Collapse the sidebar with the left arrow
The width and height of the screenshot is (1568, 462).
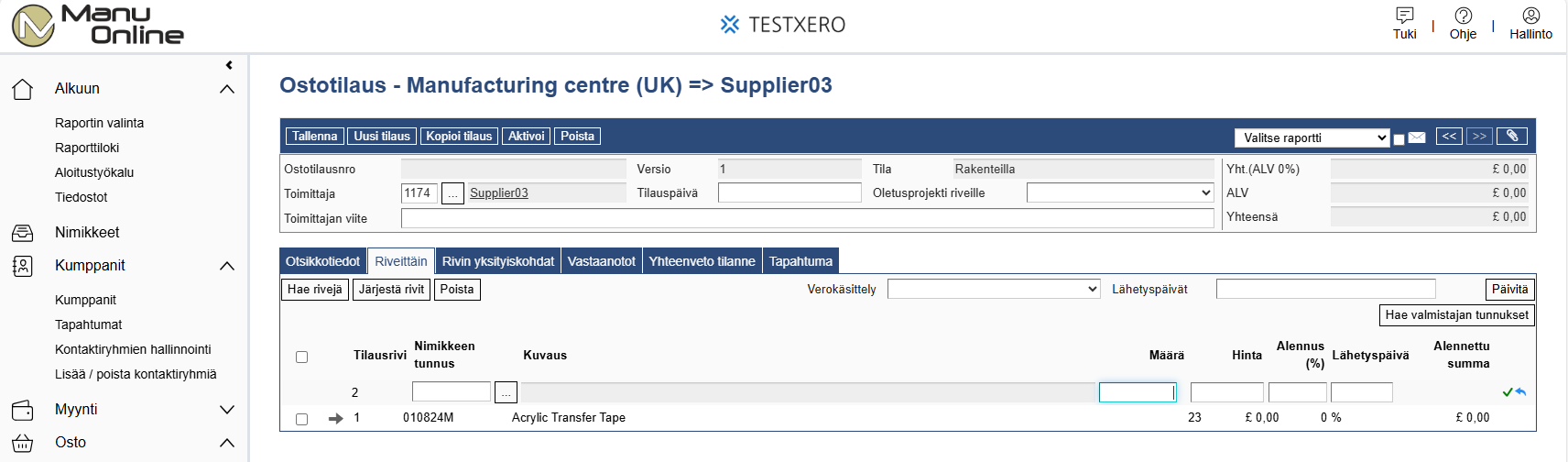tap(229, 65)
